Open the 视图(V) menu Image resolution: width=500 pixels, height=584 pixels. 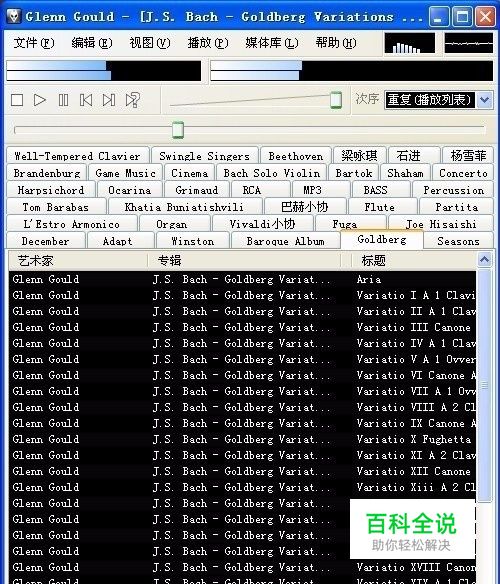tap(150, 43)
